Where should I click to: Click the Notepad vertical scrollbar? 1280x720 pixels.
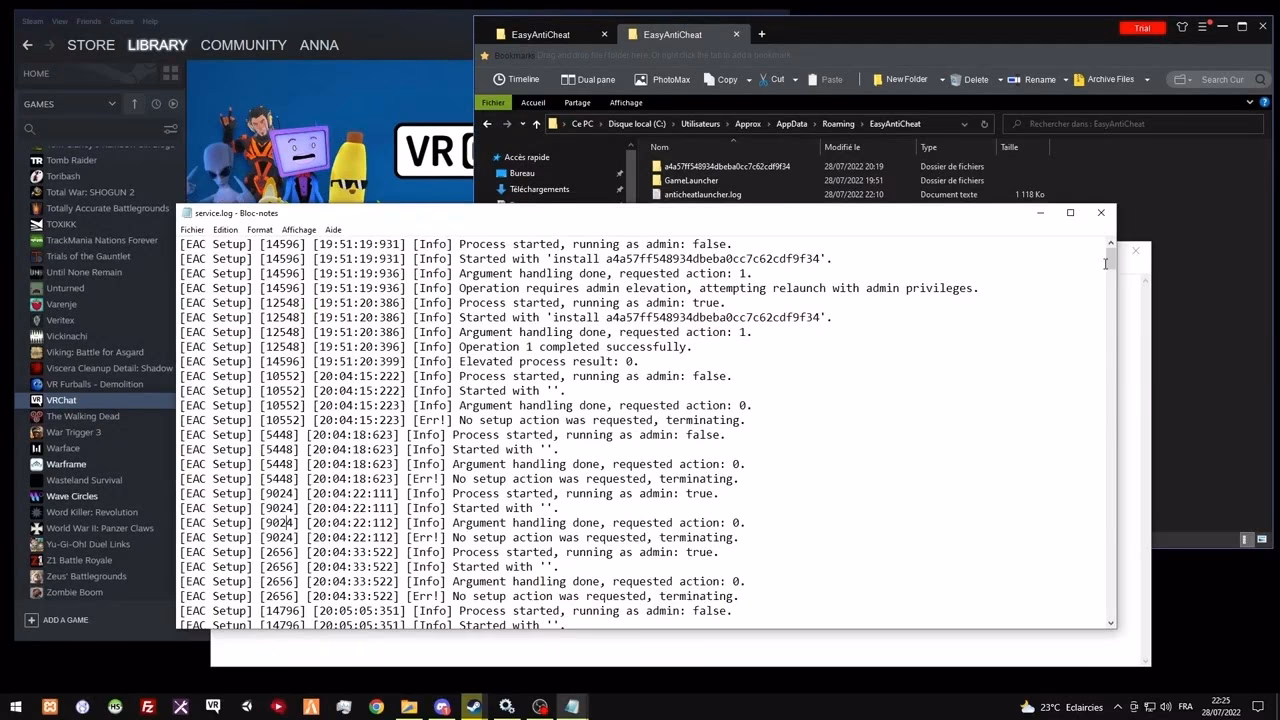[x=1110, y=433]
